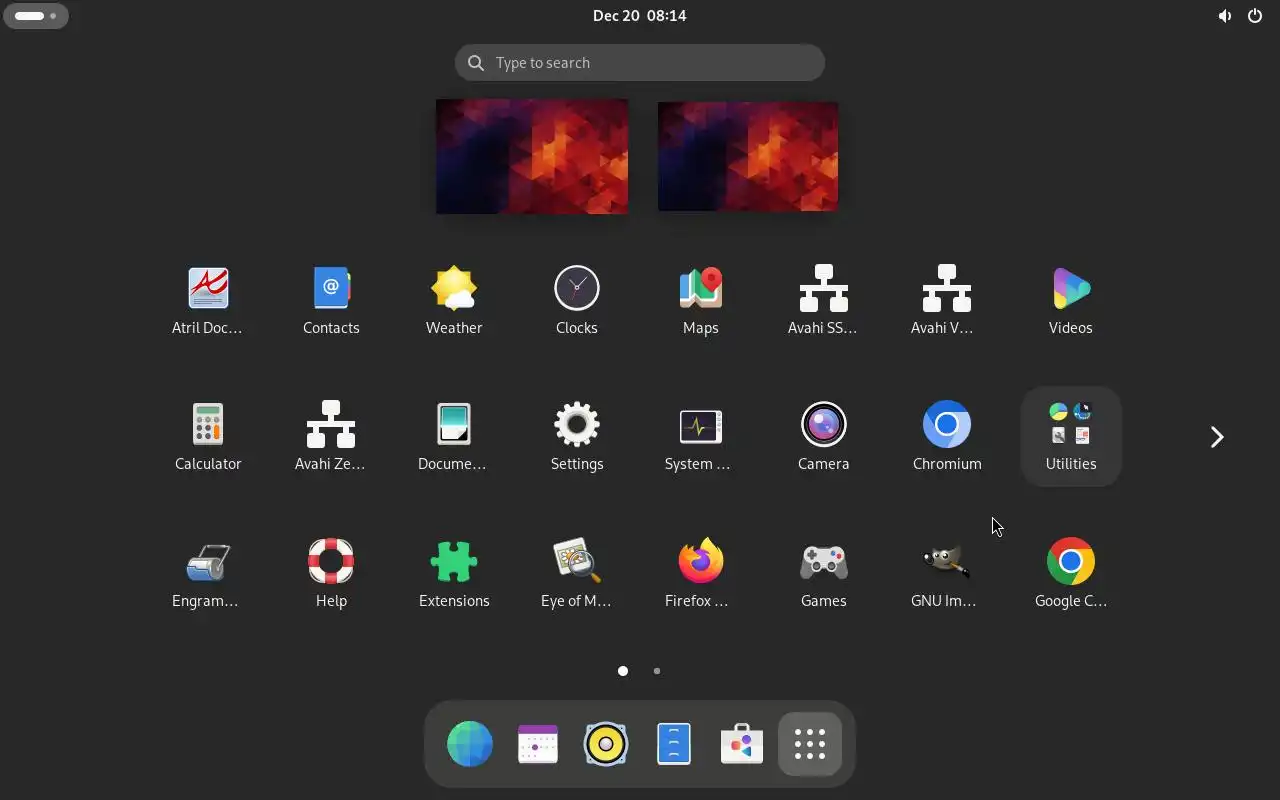Launch GNU Image Manipulation Program
The width and height of the screenshot is (1280, 800).
[946, 573]
